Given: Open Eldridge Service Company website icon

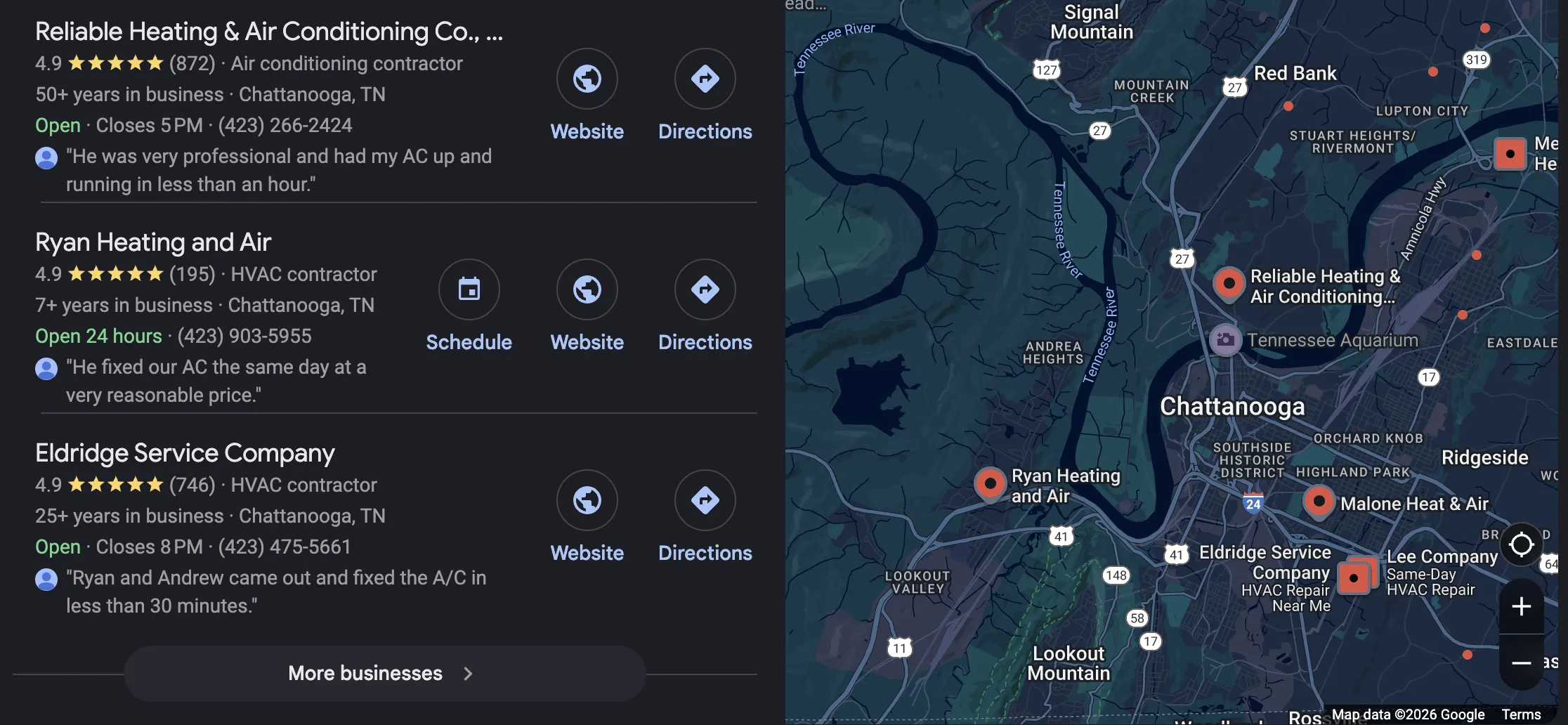Looking at the screenshot, I should point(587,500).
